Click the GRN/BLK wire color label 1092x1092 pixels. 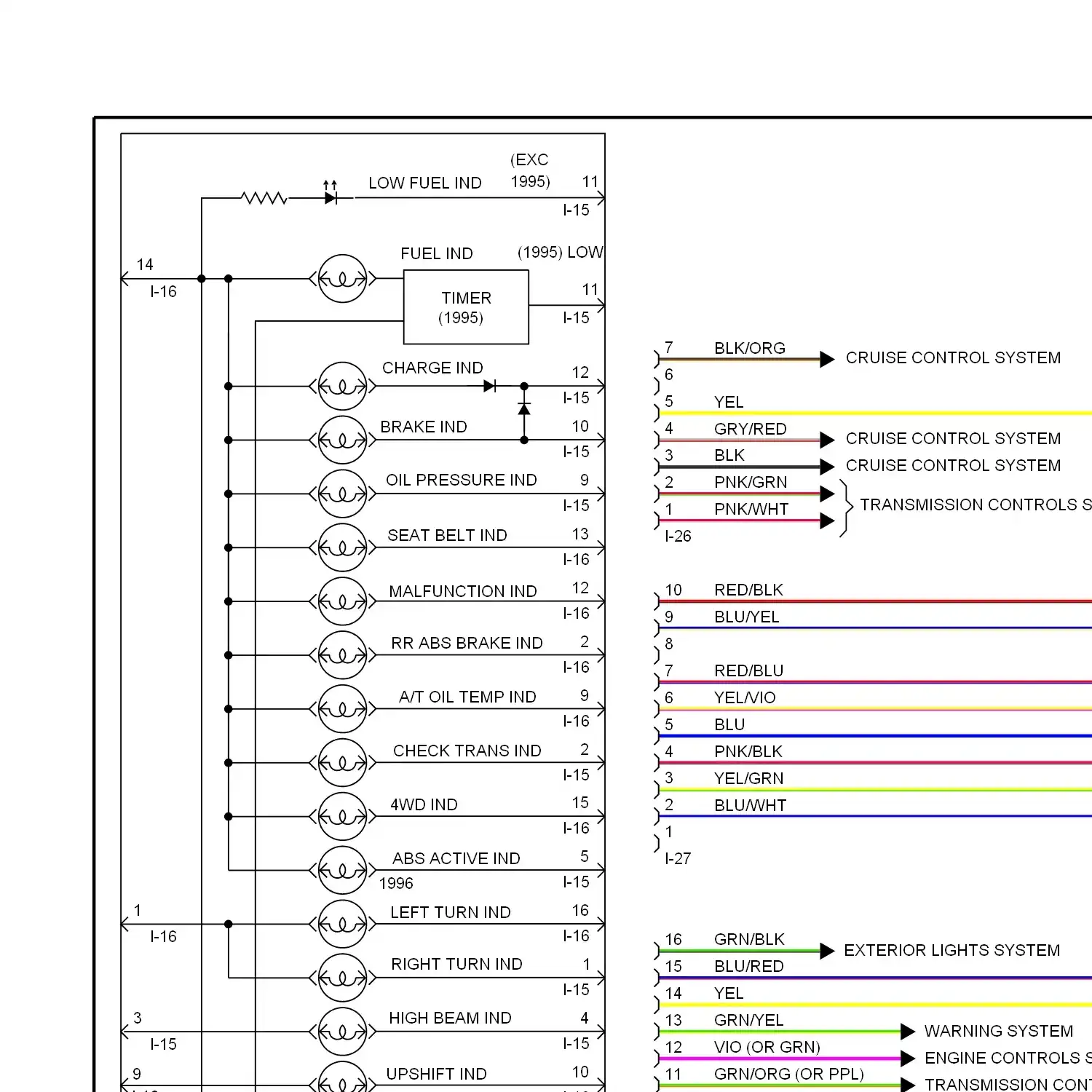point(749,939)
